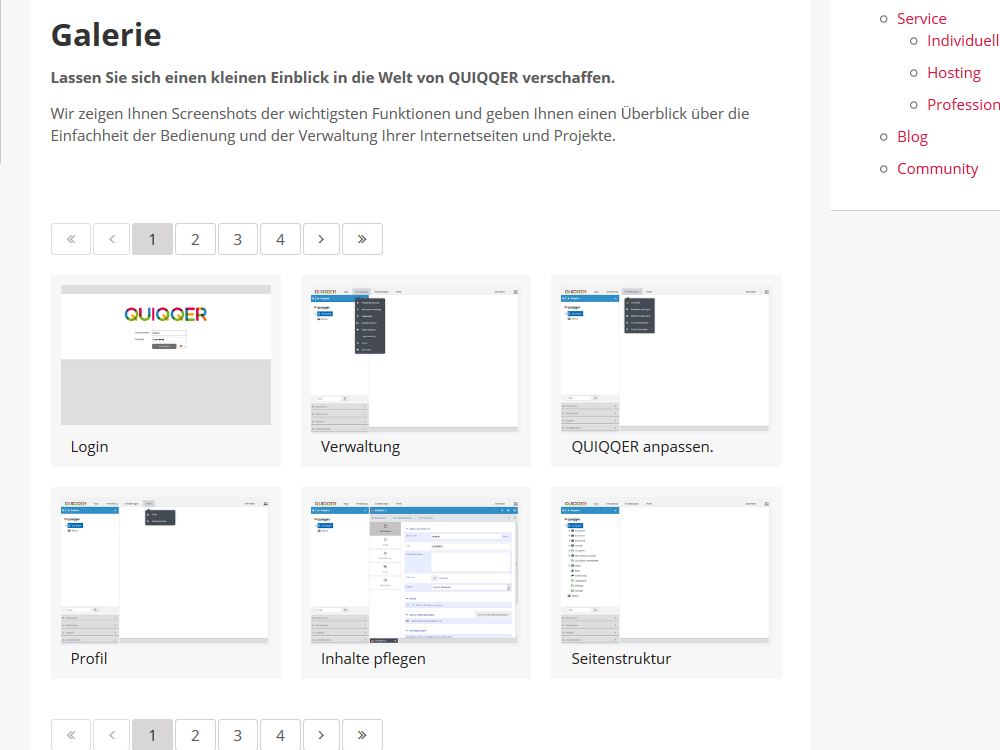
Task: Open the Login screenshot thumbnail
Action: pyautogui.click(x=166, y=355)
